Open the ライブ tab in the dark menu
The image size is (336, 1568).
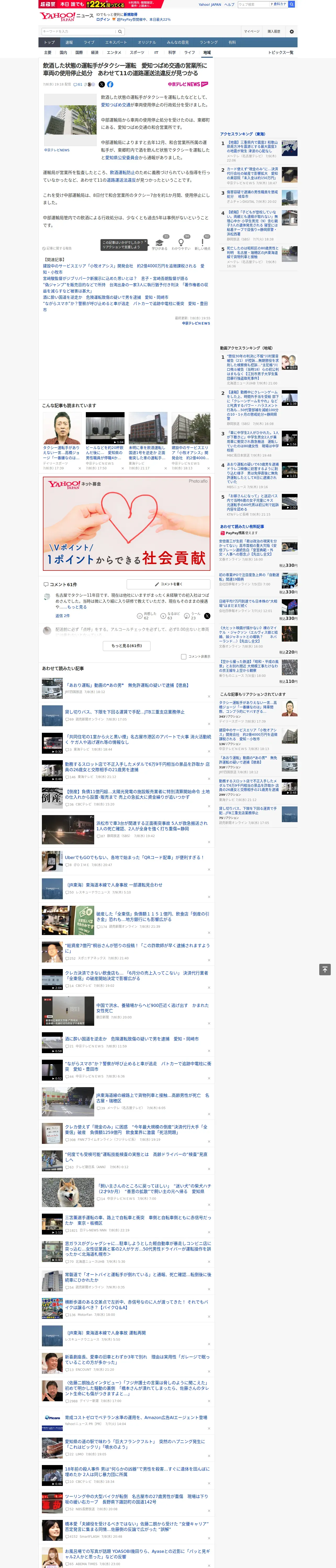(89, 43)
